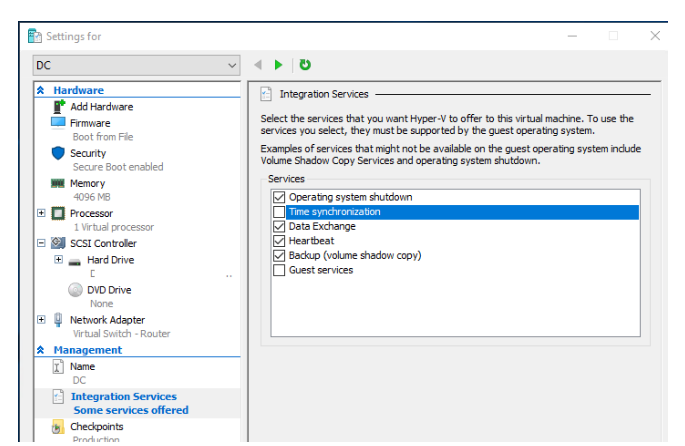This screenshot has width=685, height=446.
Task: Select the Memory settings item
Action: (x=87, y=183)
